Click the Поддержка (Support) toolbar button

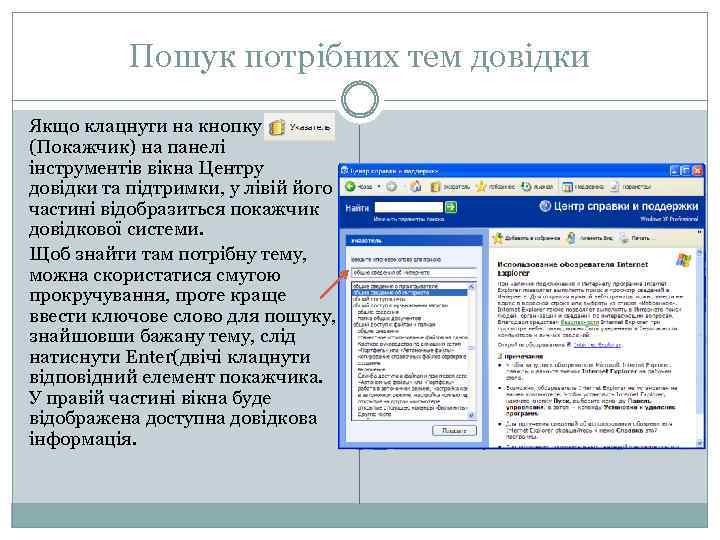coord(583,186)
